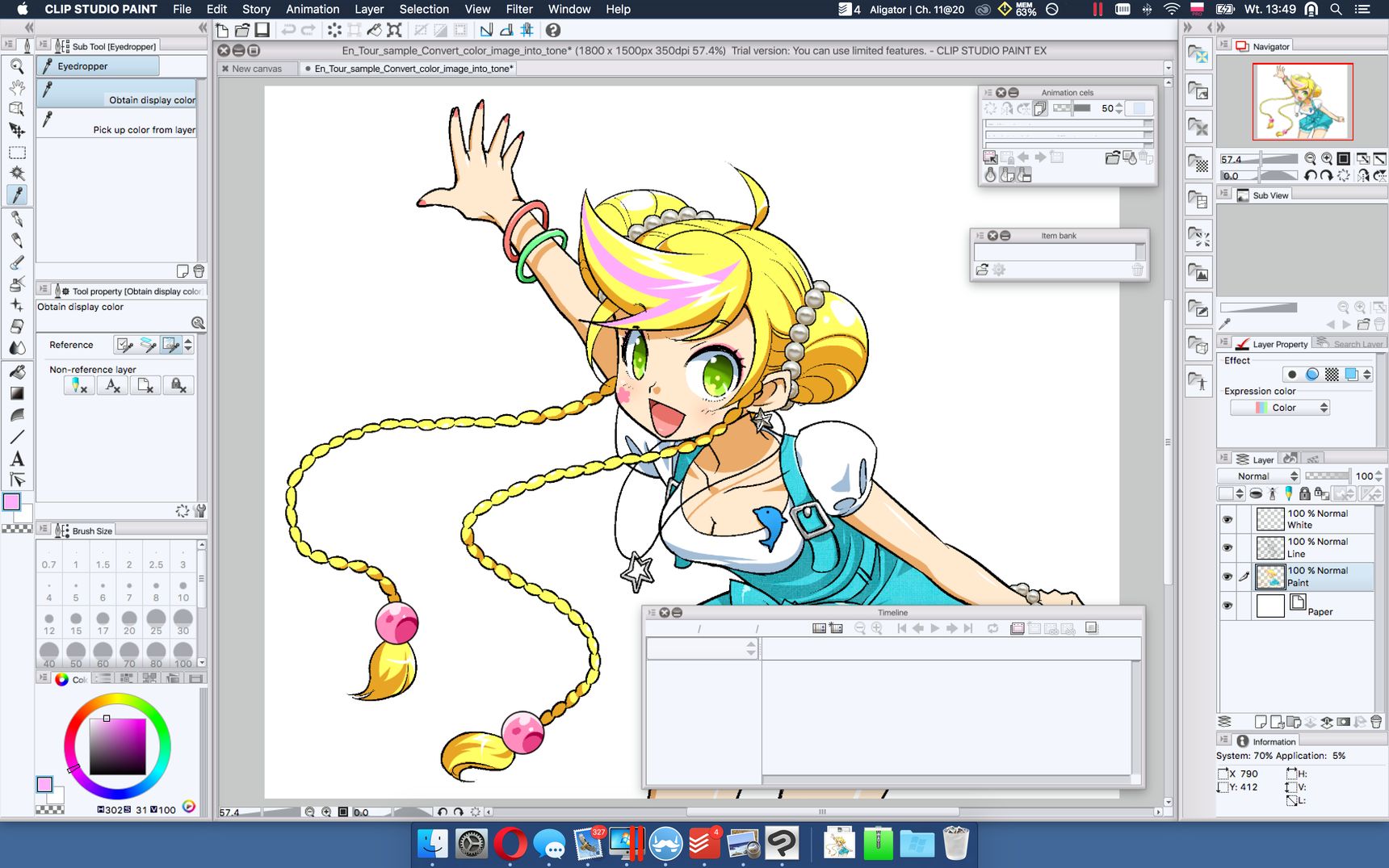Open the Selection menu
The height and width of the screenshot is (868, 1389).
click(424, 9)
